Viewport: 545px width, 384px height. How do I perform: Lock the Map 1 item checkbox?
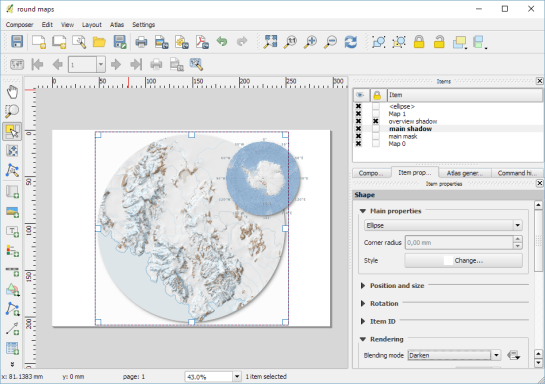click(x=376, y=114)
